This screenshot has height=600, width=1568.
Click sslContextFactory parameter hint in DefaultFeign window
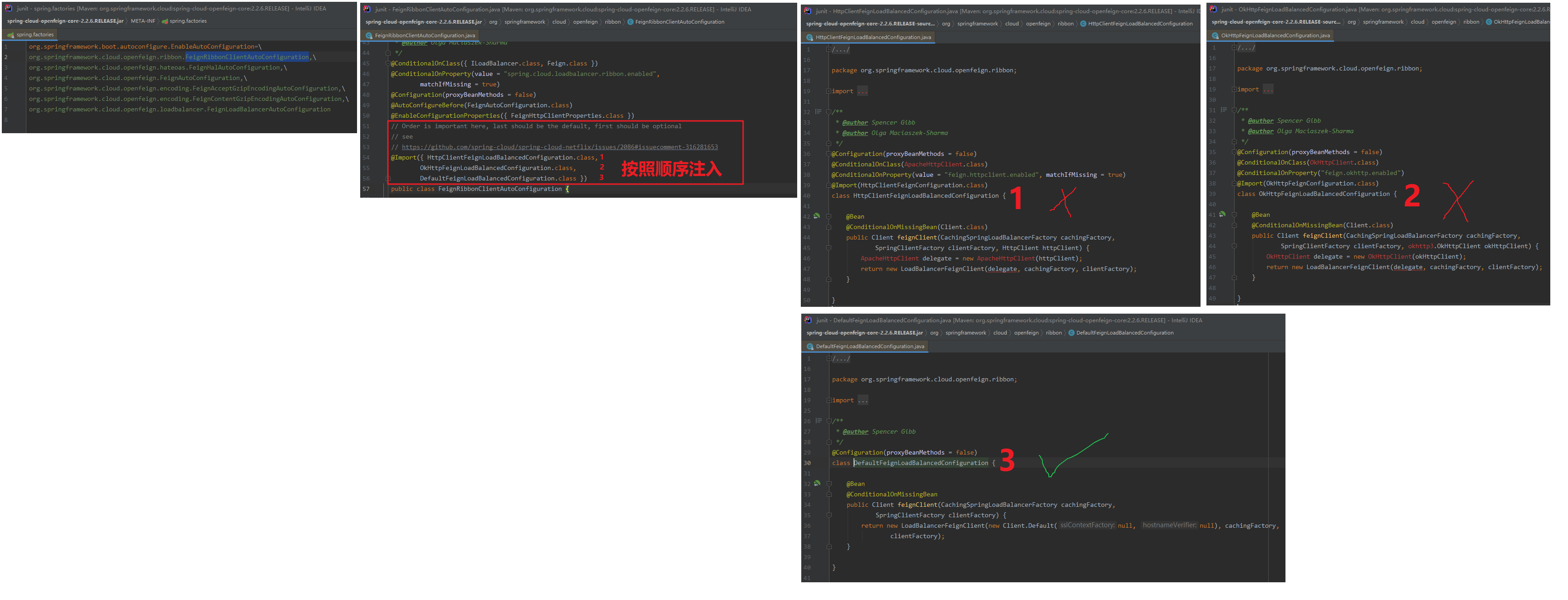pos(1087,525)
